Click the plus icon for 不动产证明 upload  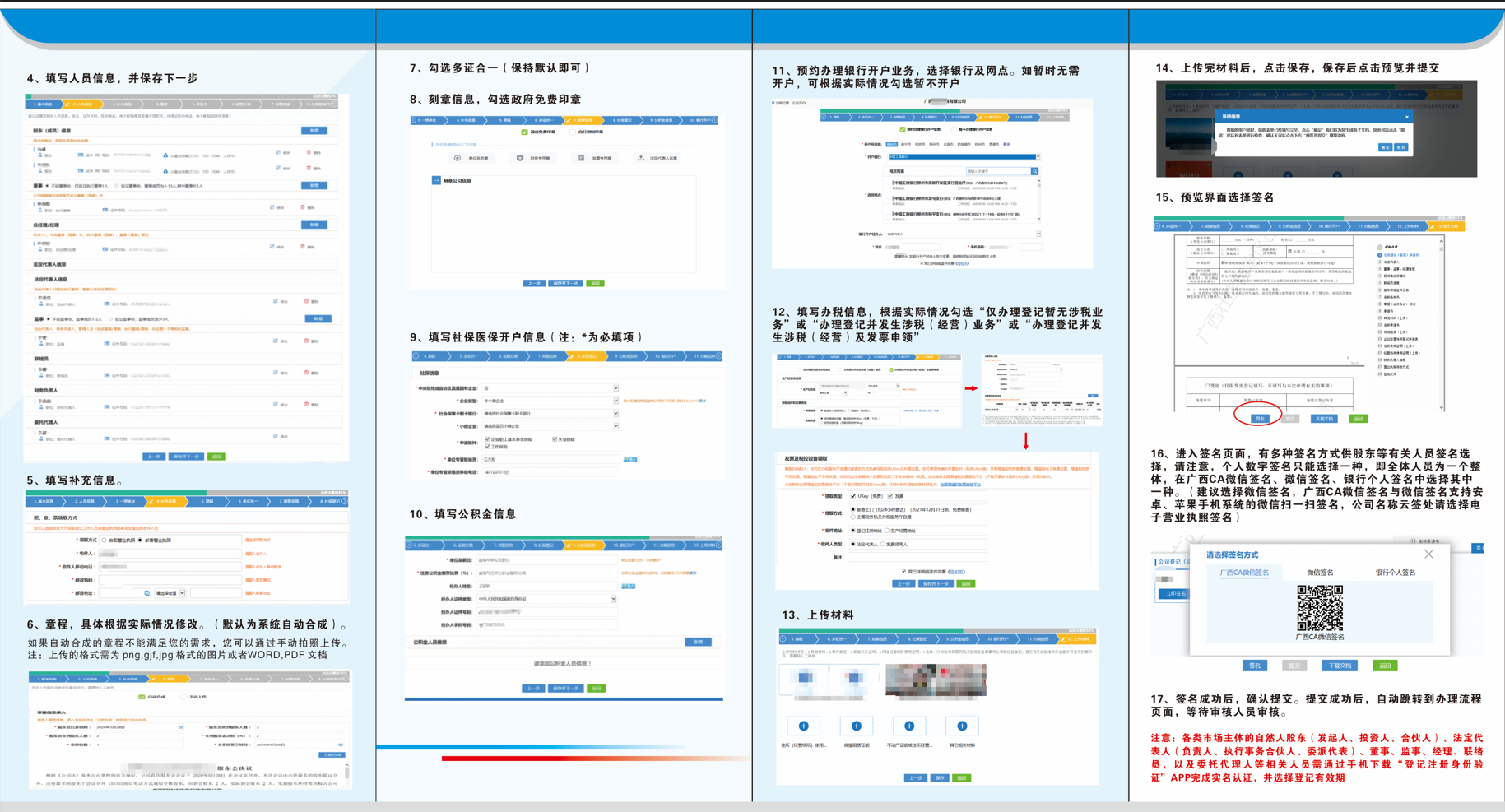coord(908,726)
